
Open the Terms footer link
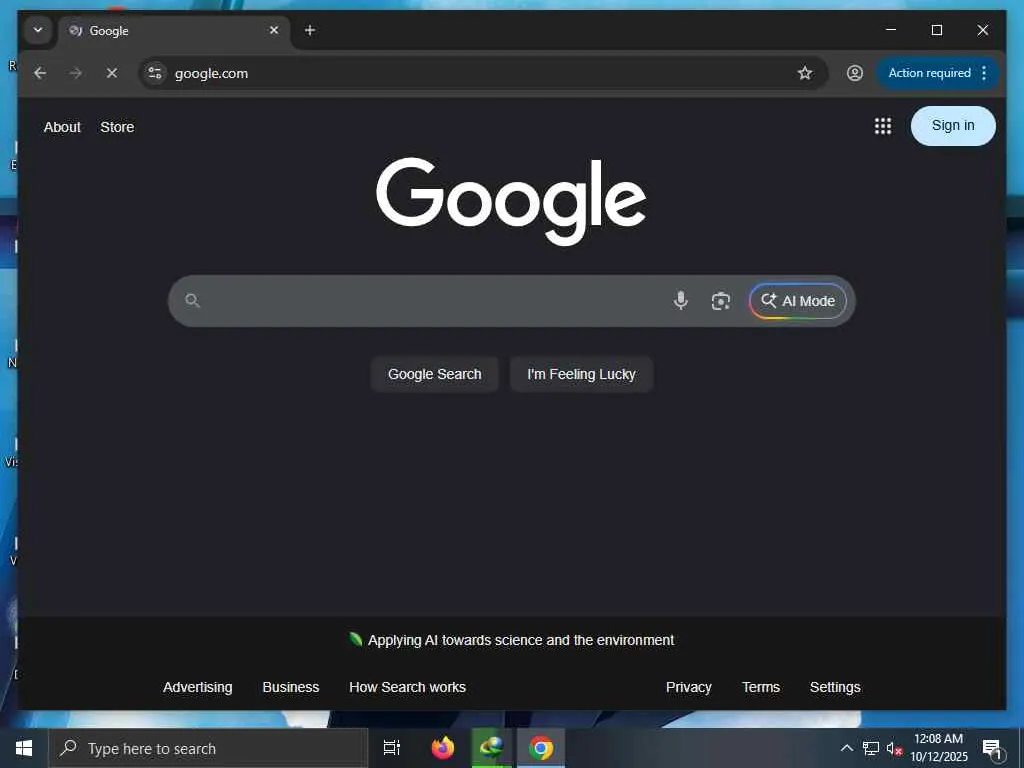pyautogui.click(x=761, y=687)
